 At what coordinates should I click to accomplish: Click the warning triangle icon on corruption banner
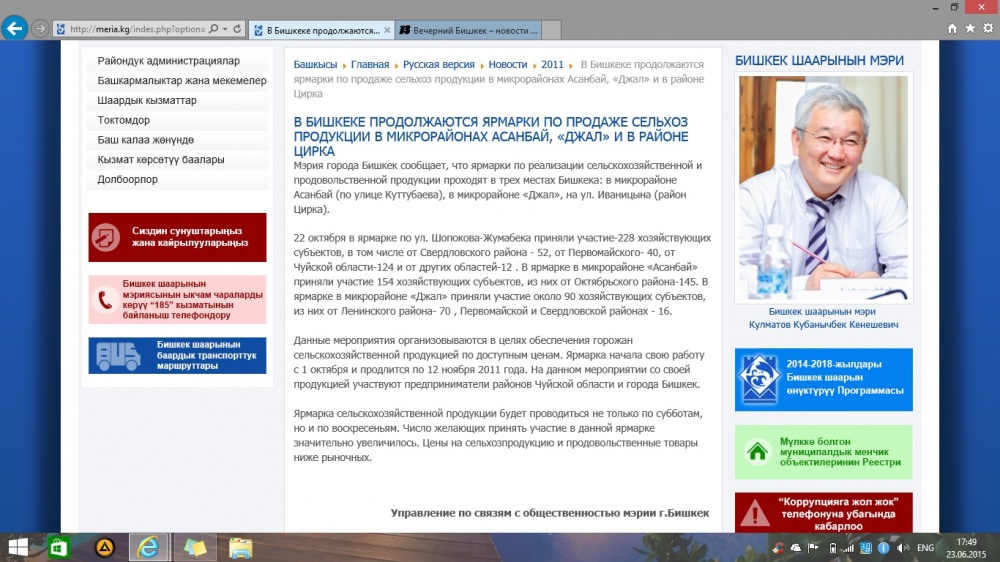tap(755, 514)
